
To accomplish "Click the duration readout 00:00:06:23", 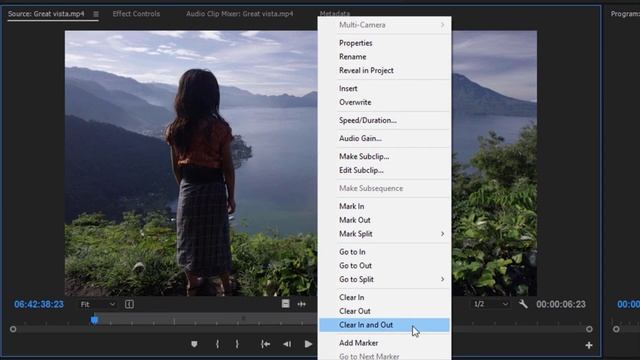I will (561, 304).
